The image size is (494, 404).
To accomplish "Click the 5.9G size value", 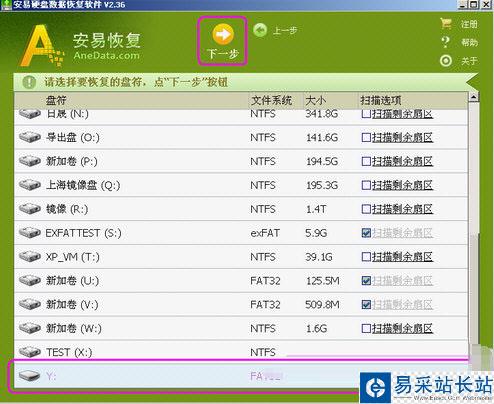I will pyautogui.click(x=316, y=233).
